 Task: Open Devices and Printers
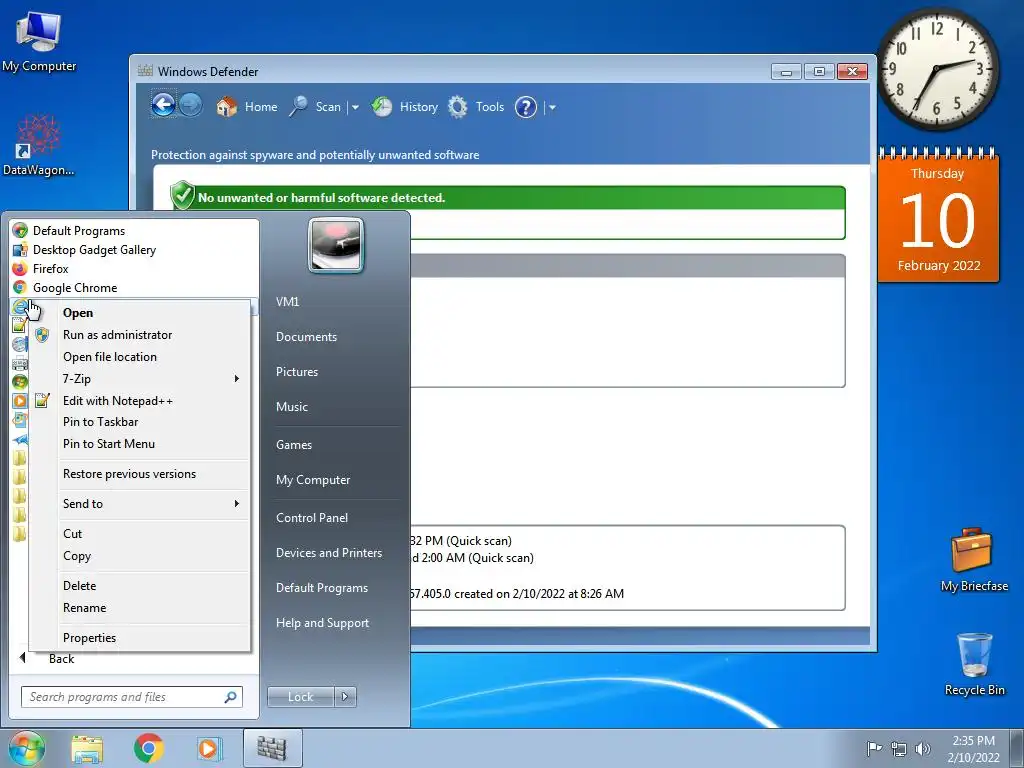click(x=328, y=552)
